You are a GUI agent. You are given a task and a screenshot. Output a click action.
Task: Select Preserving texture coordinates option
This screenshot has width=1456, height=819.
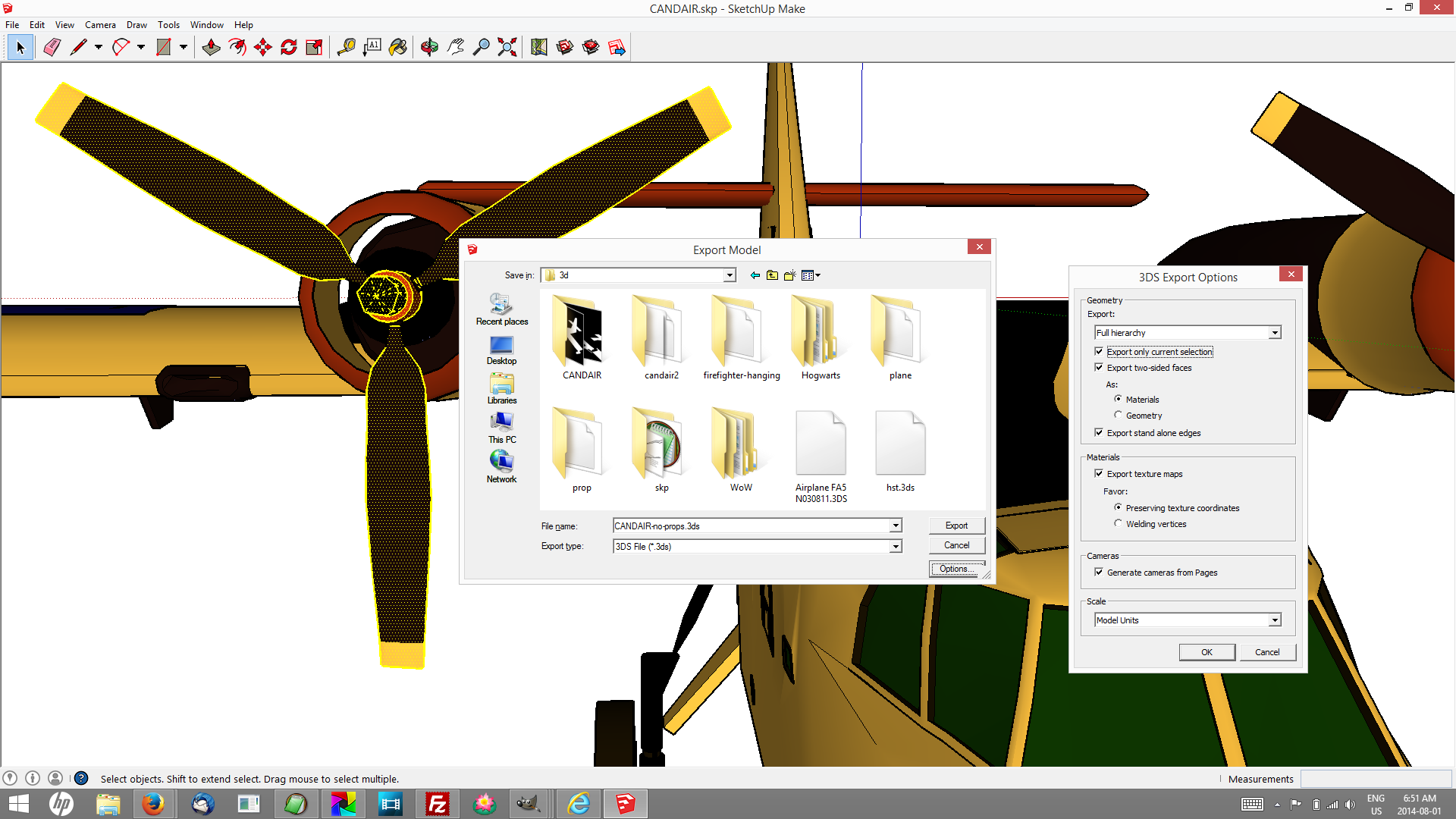tap(1118, 507)
